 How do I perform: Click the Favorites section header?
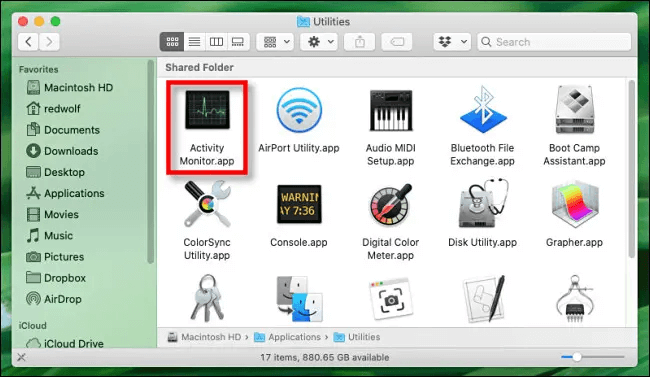[x=39, y=69]
